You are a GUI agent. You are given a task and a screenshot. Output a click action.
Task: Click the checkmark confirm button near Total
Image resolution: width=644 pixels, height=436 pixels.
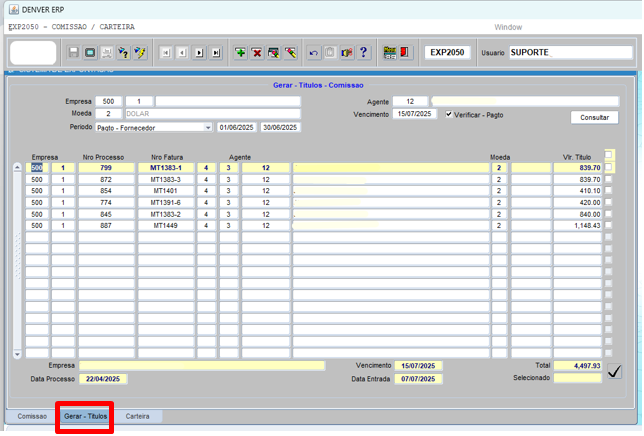pyautogui.click(x=614, y=372)
